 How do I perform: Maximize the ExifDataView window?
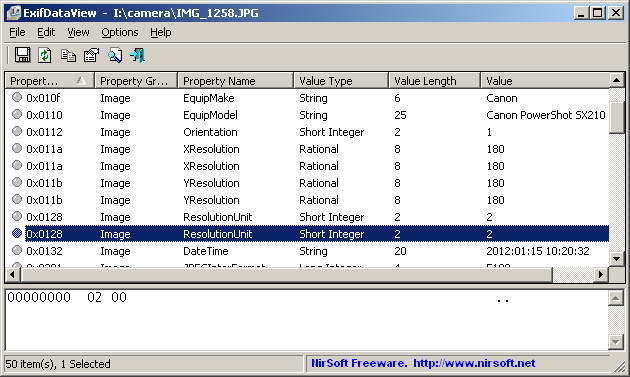tap(598, 13)
